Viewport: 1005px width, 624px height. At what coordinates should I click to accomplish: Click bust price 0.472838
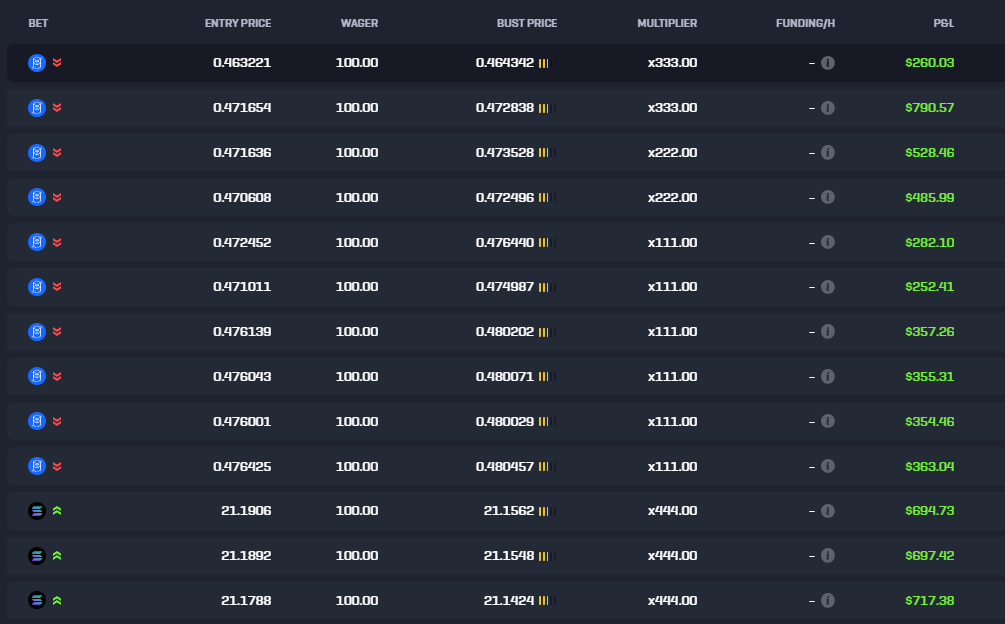click(505, 108)
